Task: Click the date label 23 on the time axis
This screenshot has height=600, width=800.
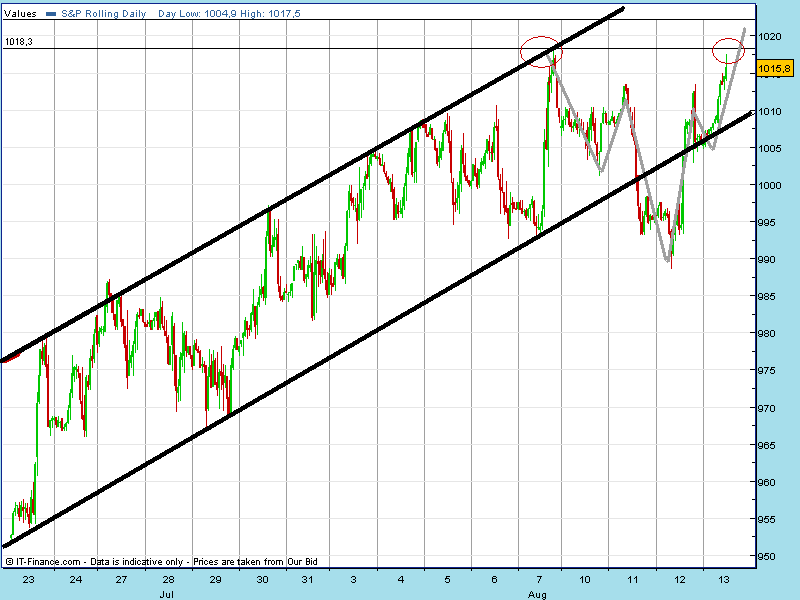Action: (29, 580)
